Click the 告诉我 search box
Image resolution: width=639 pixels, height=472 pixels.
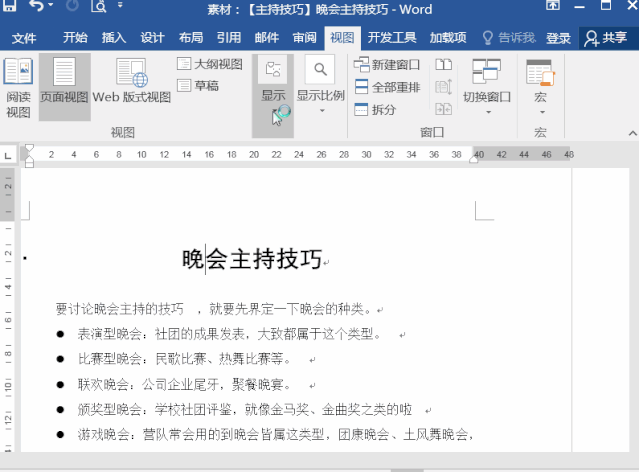click(509, 38)
